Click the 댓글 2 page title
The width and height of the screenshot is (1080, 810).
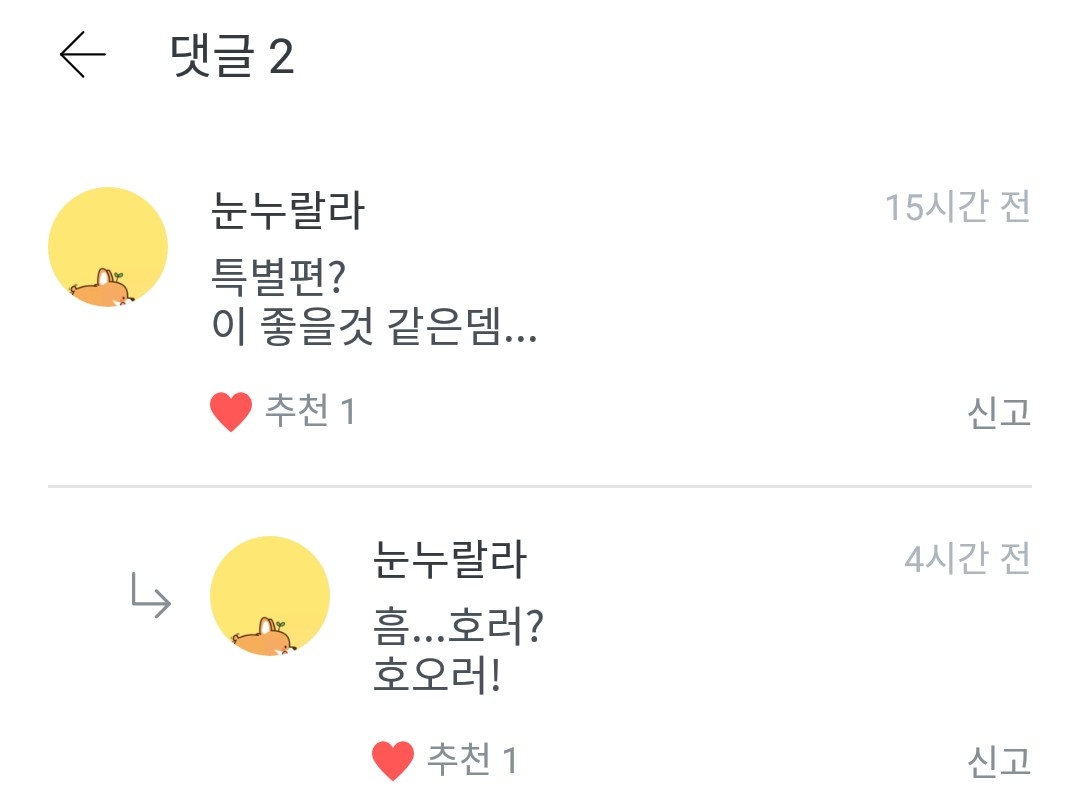coord(233,57)
